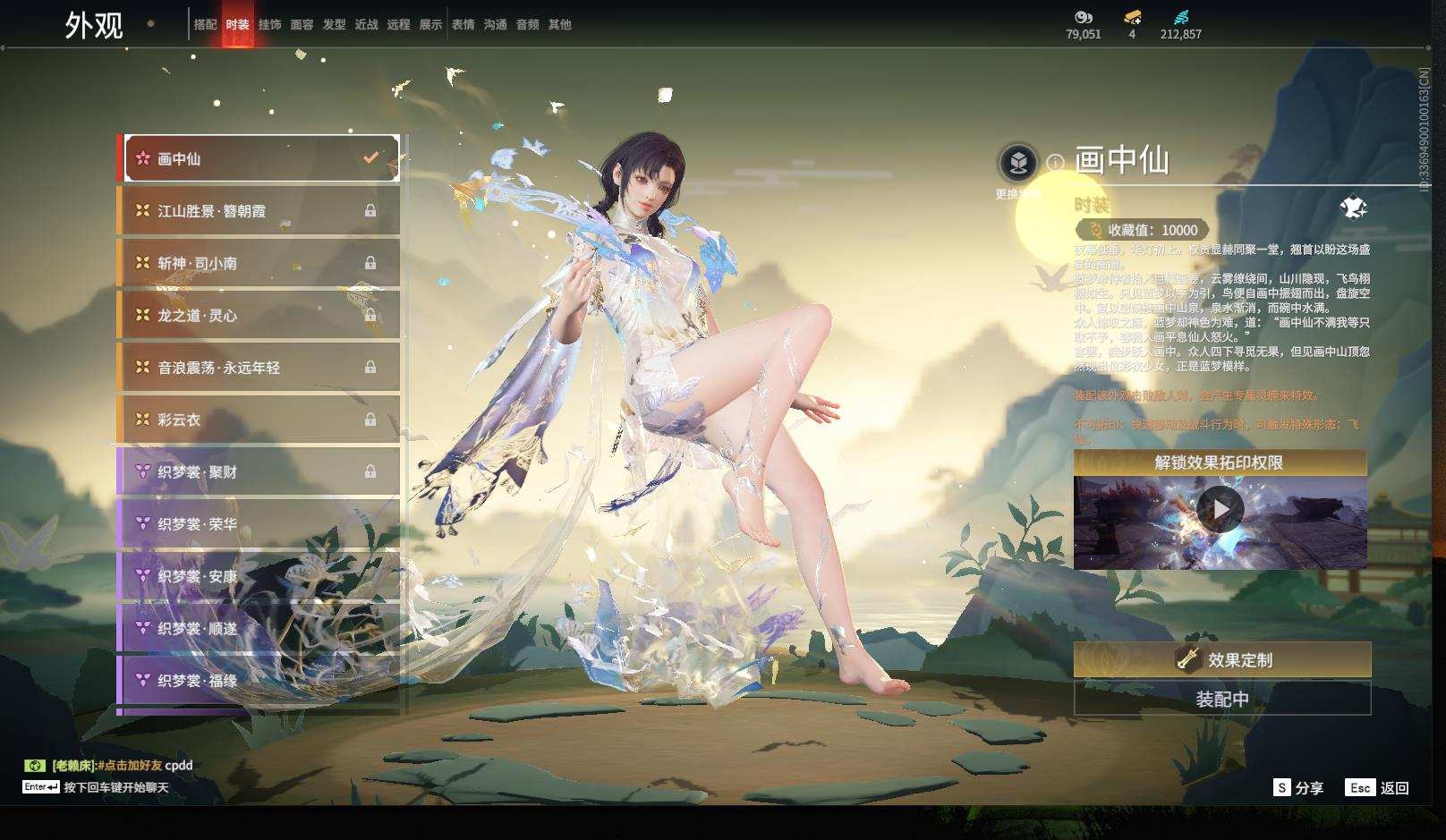
Task: Click the lock icon on 音浪震荡·永远年轻
Action: click(x=370, y=367)
